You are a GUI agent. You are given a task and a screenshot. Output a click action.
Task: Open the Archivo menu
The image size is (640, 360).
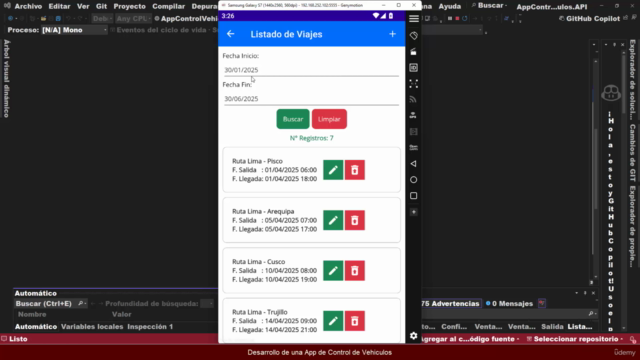pyautogui.click(x=28, y=6)
